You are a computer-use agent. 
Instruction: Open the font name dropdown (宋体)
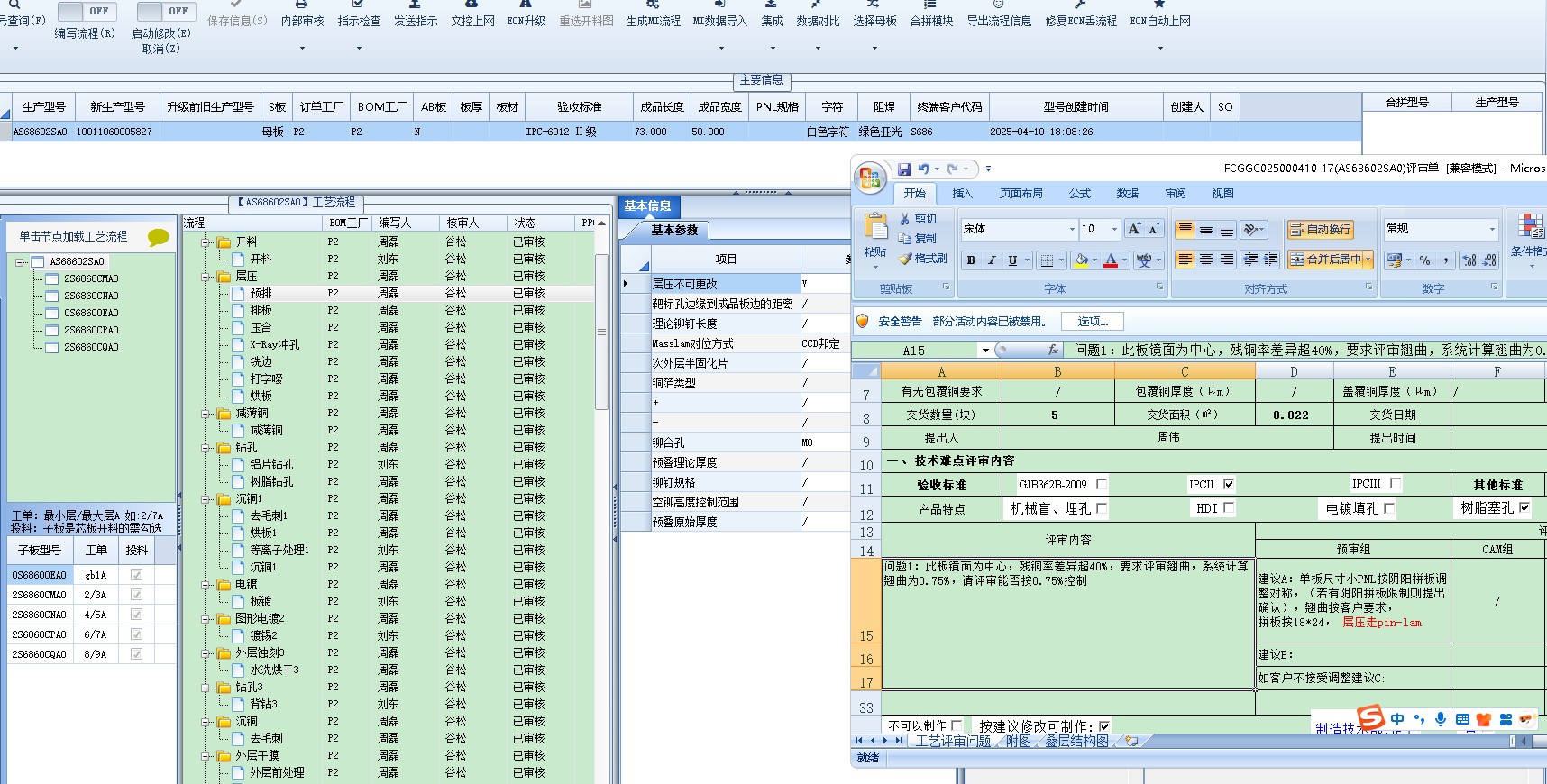[1072, 229]
